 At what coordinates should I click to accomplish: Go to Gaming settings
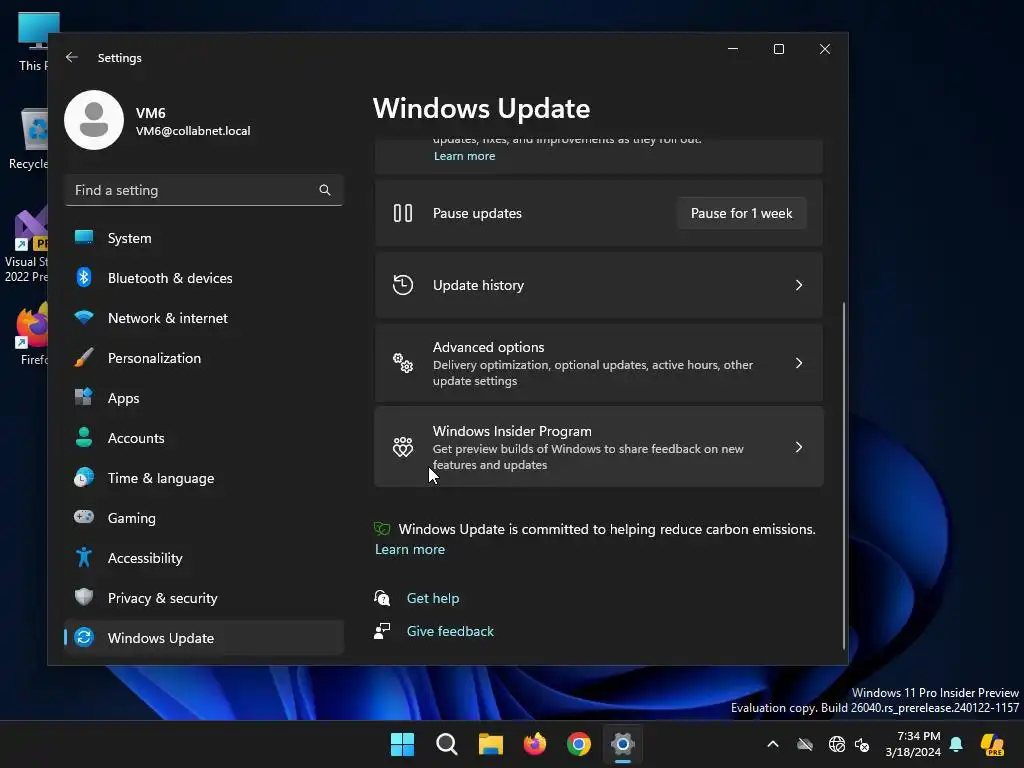point(204,517)
